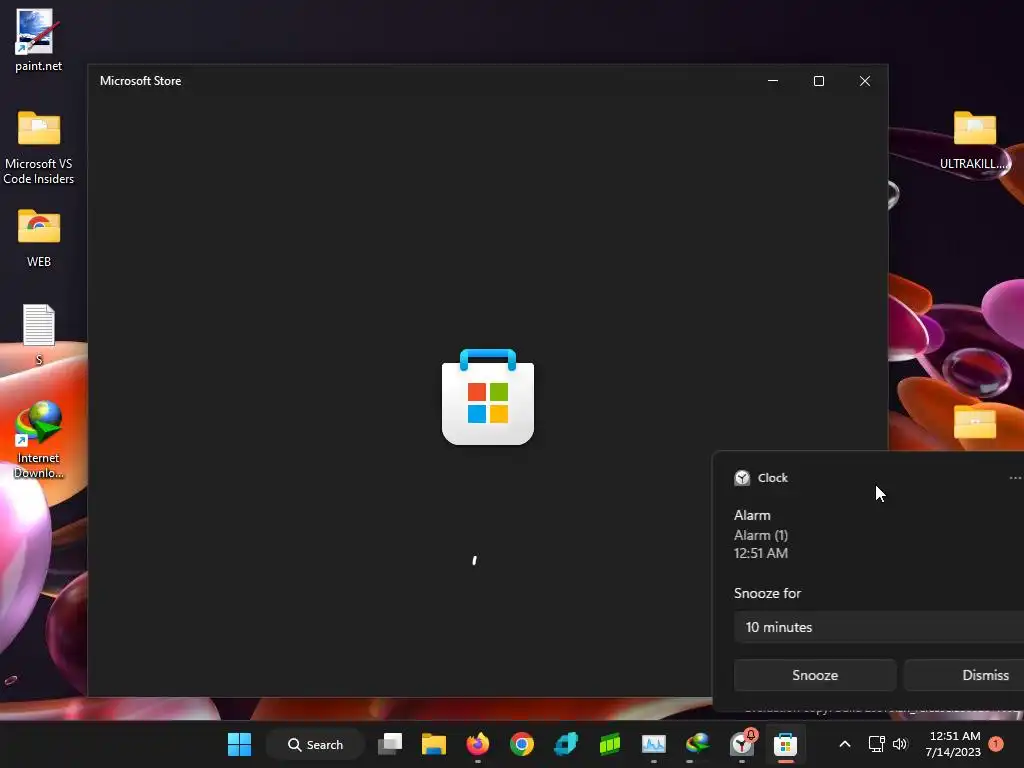Select the Microsoft Store taskbar icon
This screenshot has height=768, width=1024.
coord(785,744)
